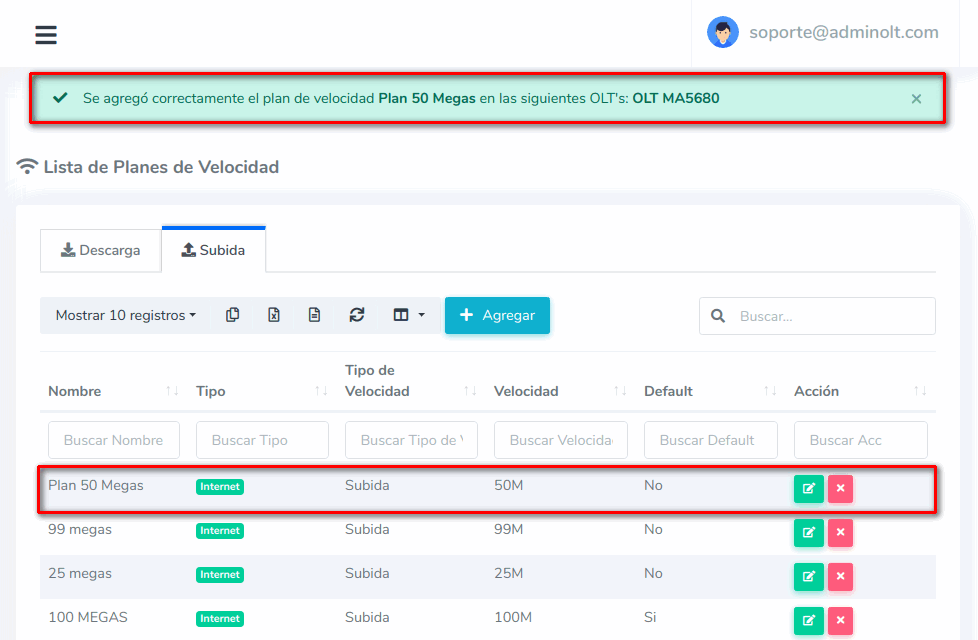Click the CSV export document icon

point(314,315)
